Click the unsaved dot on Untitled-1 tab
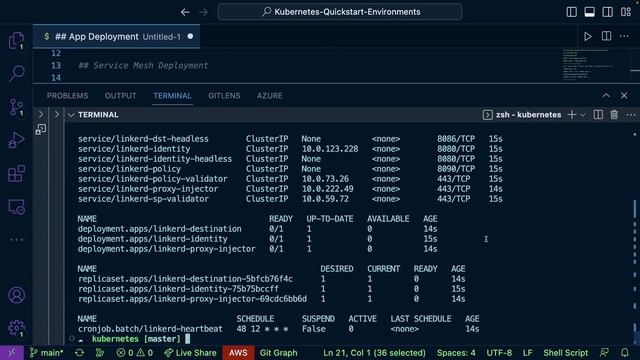Viewport: 640px width, 360px height. click(190, 36)
